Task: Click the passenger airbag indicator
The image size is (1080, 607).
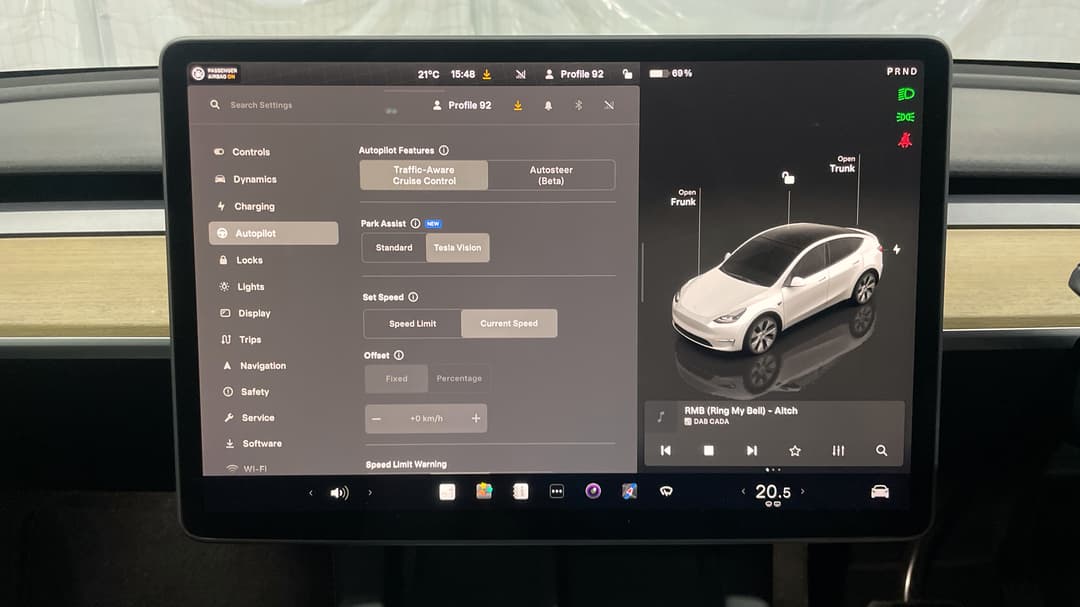Action: [215, 73]
